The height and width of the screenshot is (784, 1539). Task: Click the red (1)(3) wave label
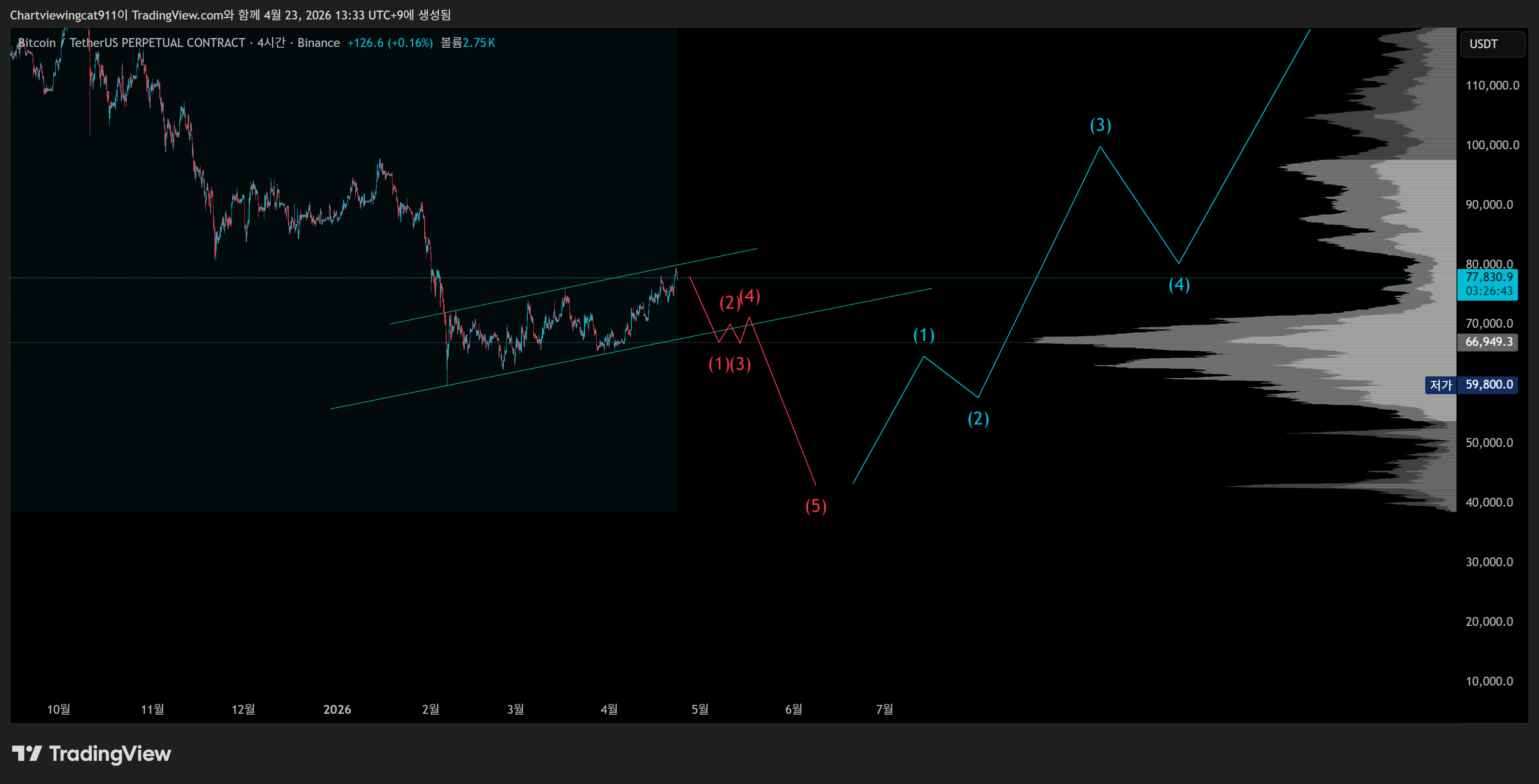click(730, 364)
